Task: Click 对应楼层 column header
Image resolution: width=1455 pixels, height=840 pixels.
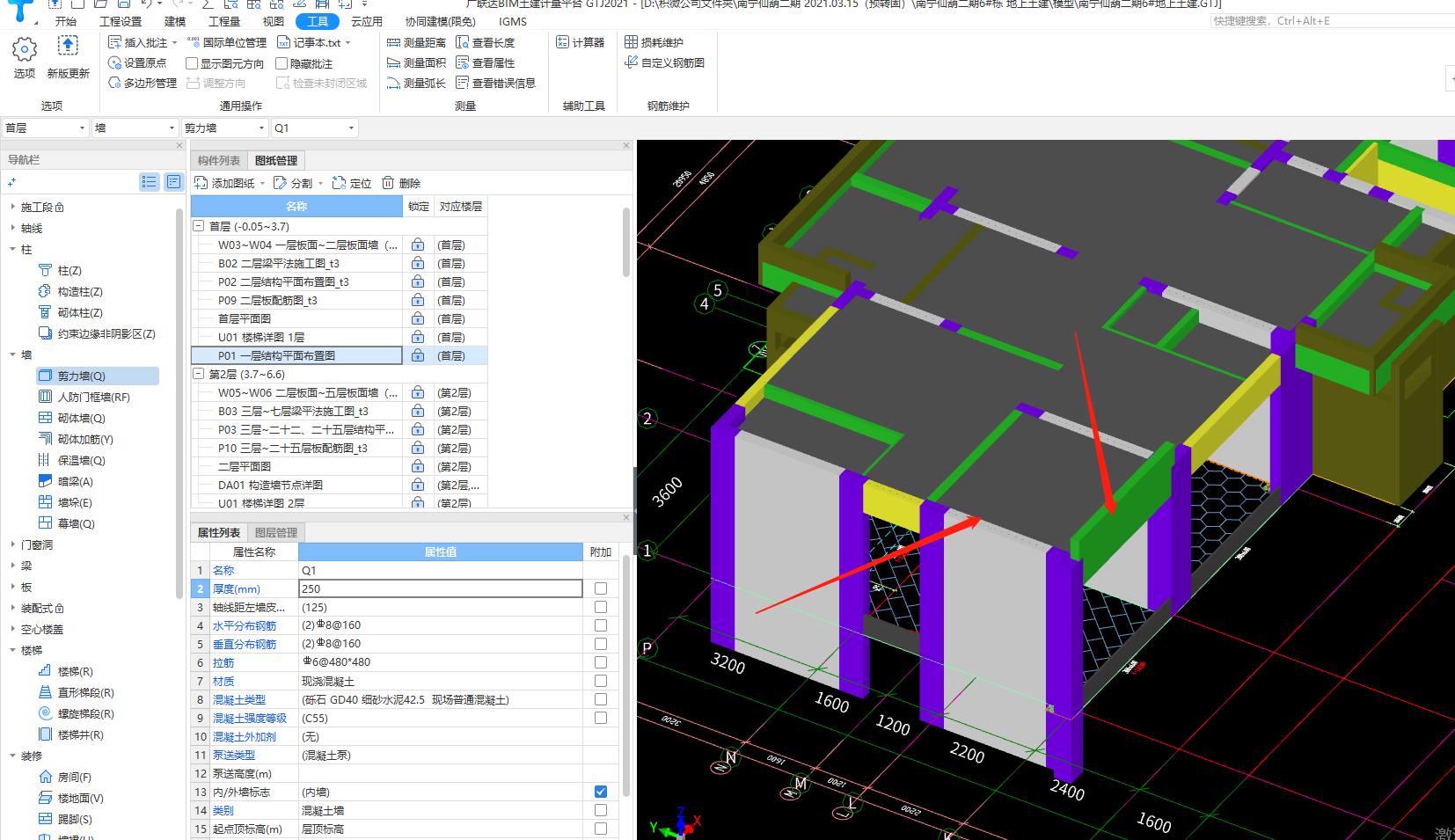Action: point(461,206)
